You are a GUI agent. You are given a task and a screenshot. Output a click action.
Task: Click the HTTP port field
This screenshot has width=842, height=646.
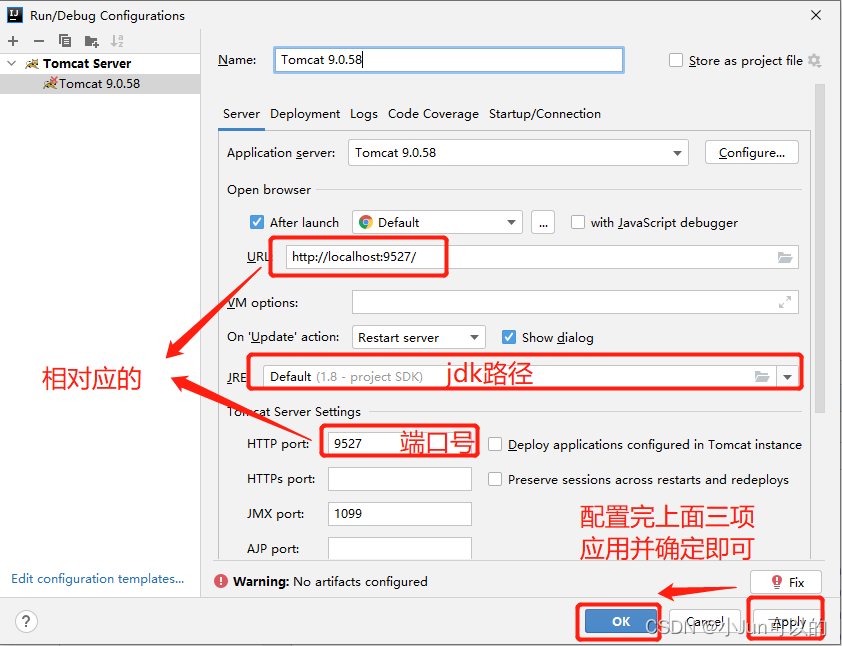pyautogui.click(x=400, y=444)
